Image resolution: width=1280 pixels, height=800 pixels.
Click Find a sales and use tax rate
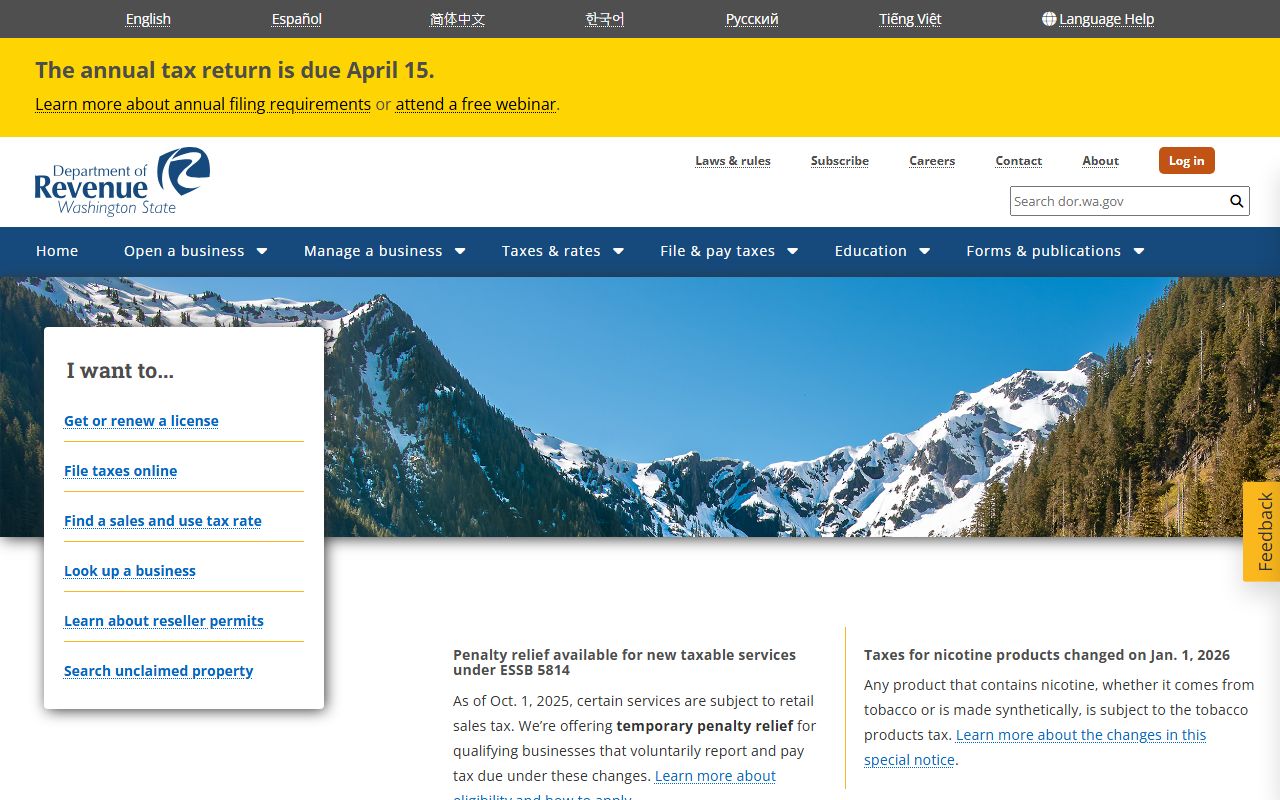[163, 521]
